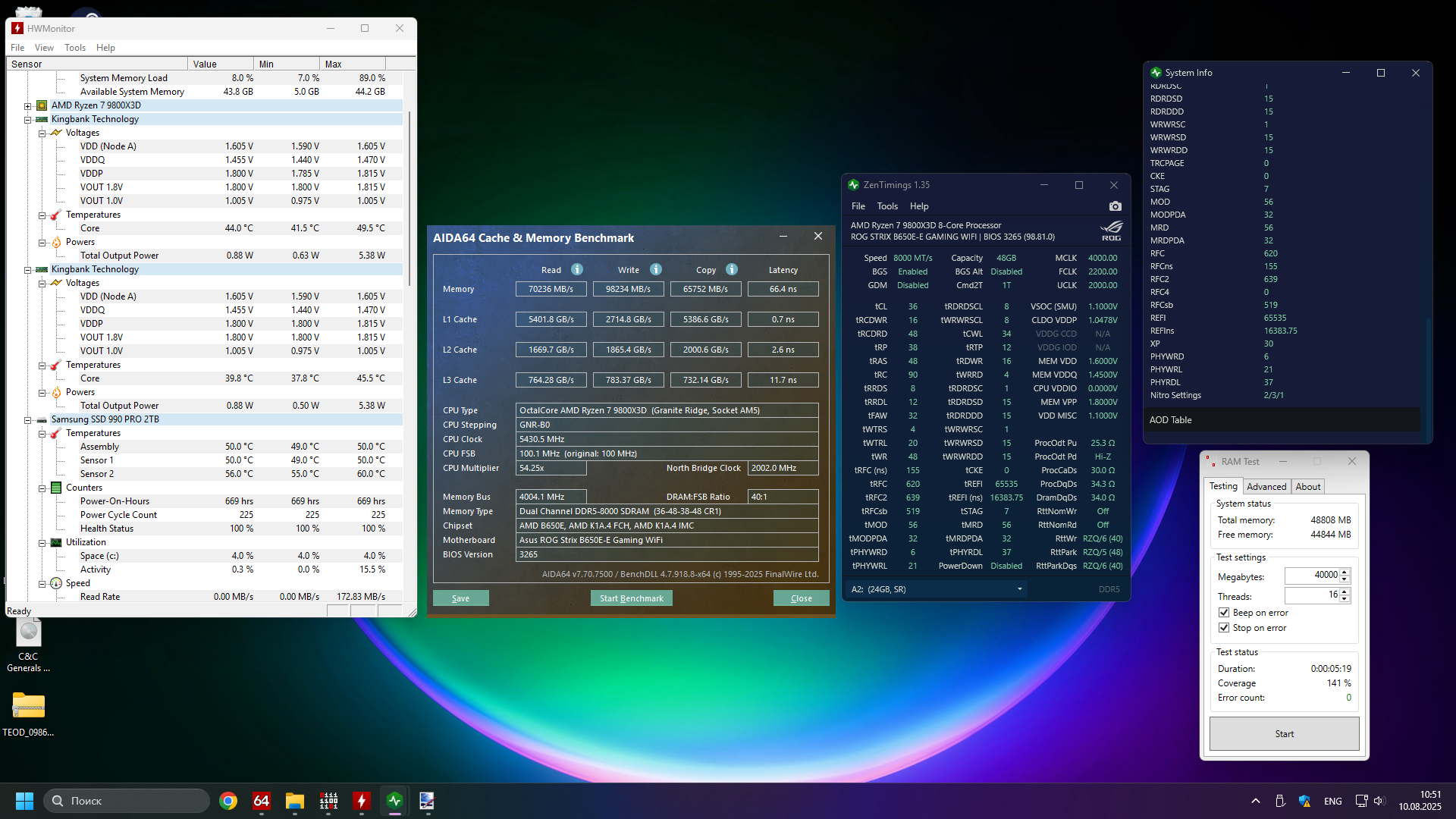The height and width of the screenshot is (819, 1456).
Task: Open RAM Test taskbar icon
Action: tap(328, 801)
